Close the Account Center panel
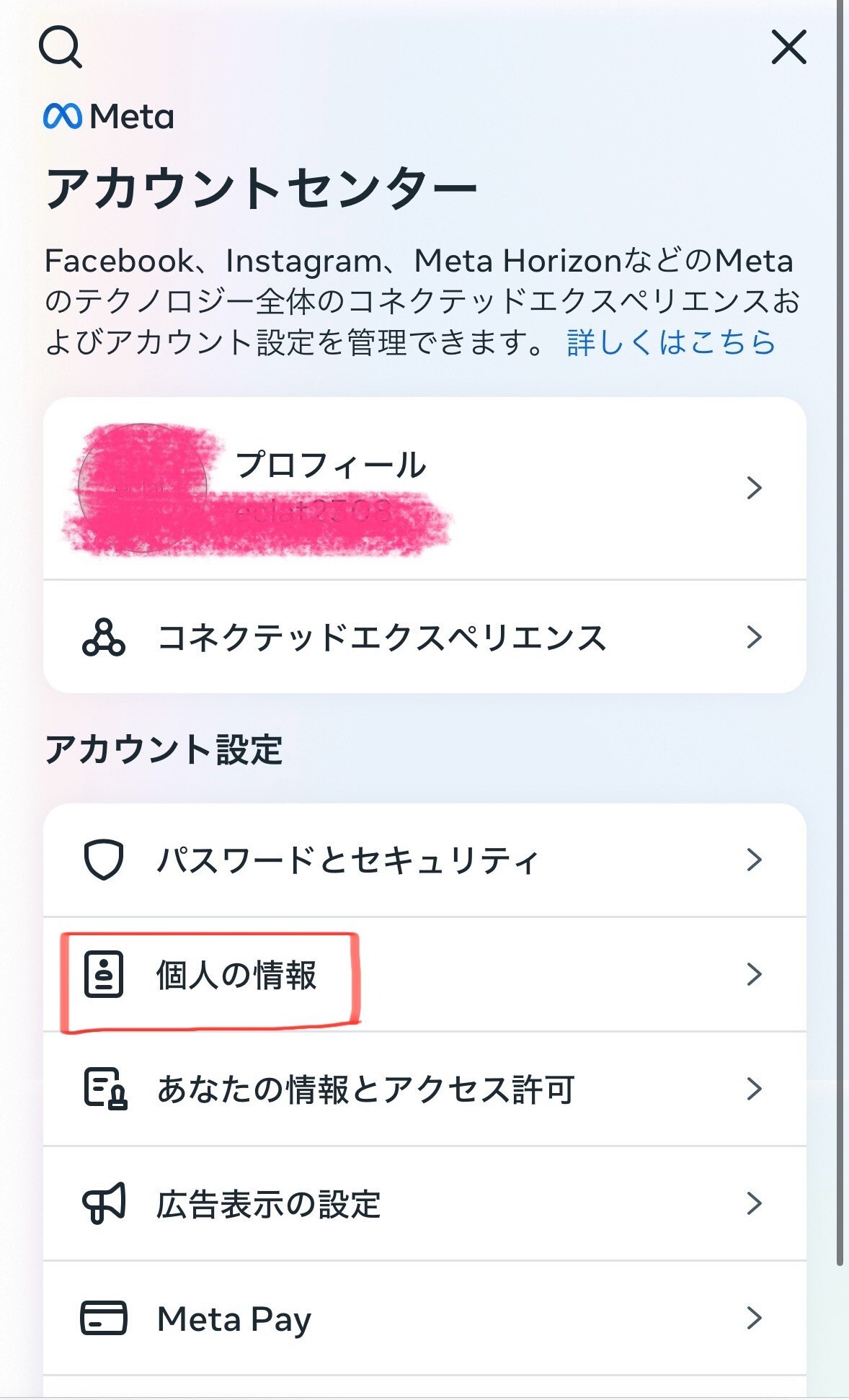Image resolution: width=849 pixels, height=1400 pixels. 789,47
